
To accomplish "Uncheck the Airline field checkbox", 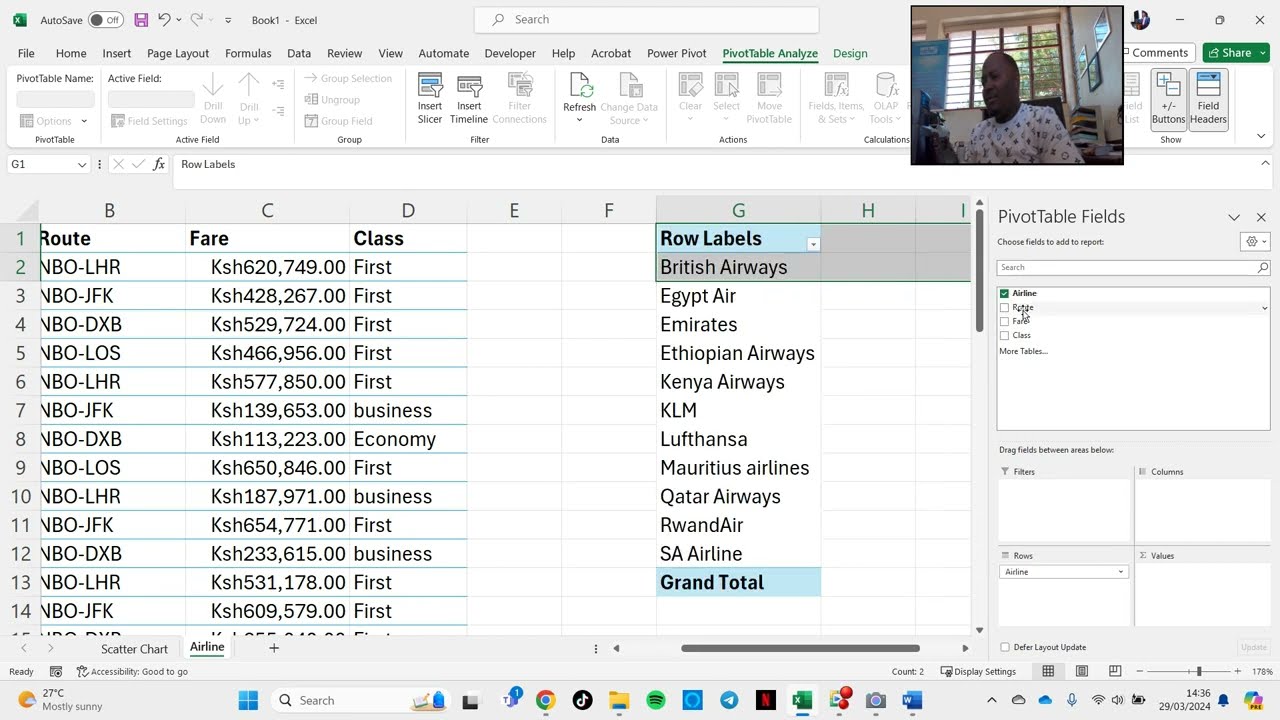I will click(1004, 293).
